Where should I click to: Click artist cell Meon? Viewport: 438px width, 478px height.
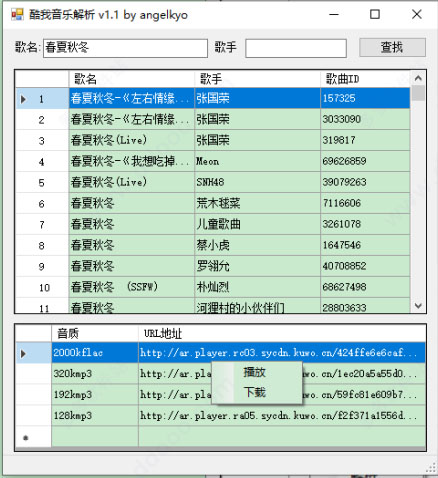[257, 161]
